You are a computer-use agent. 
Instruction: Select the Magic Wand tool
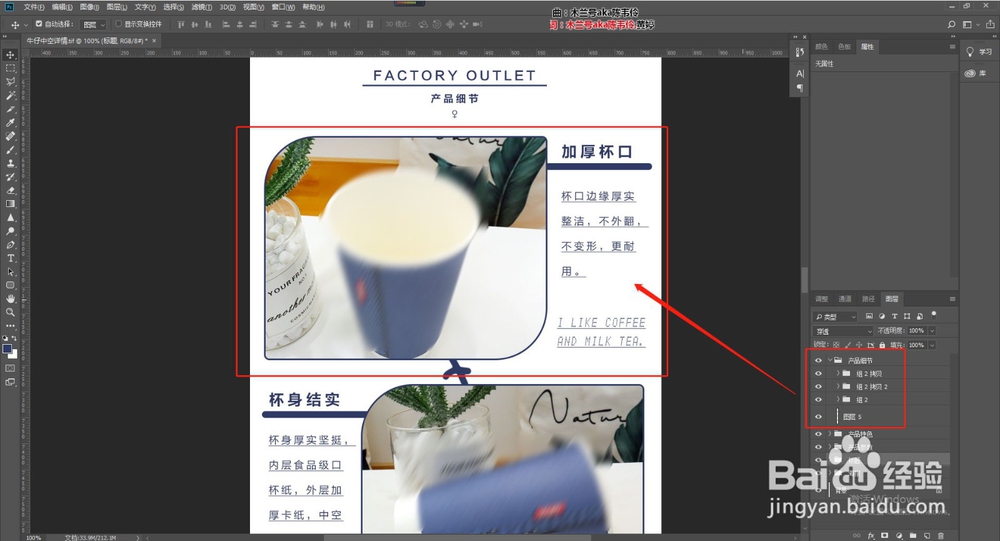coord(11,95)
